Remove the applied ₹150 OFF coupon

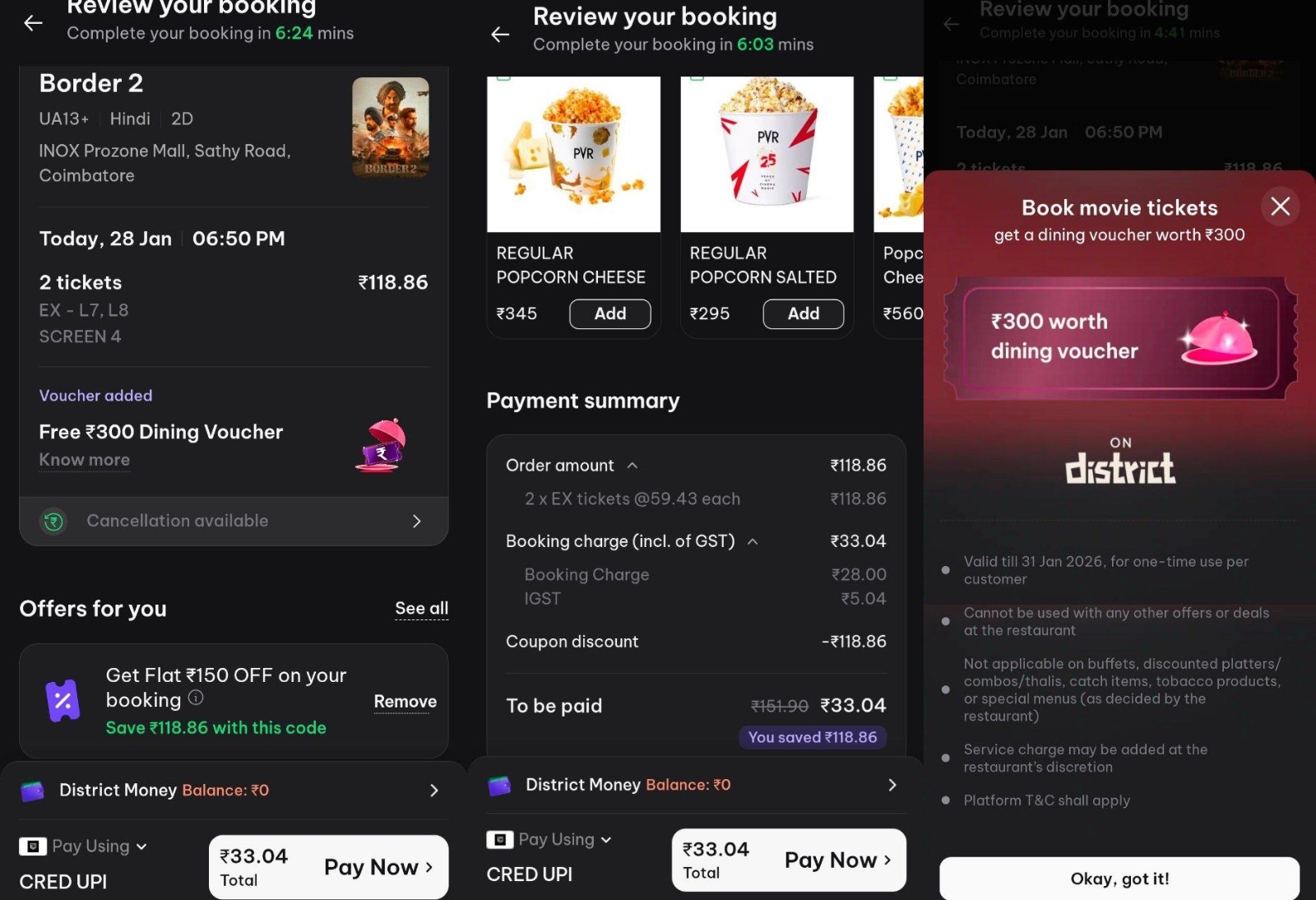(405, 702)
